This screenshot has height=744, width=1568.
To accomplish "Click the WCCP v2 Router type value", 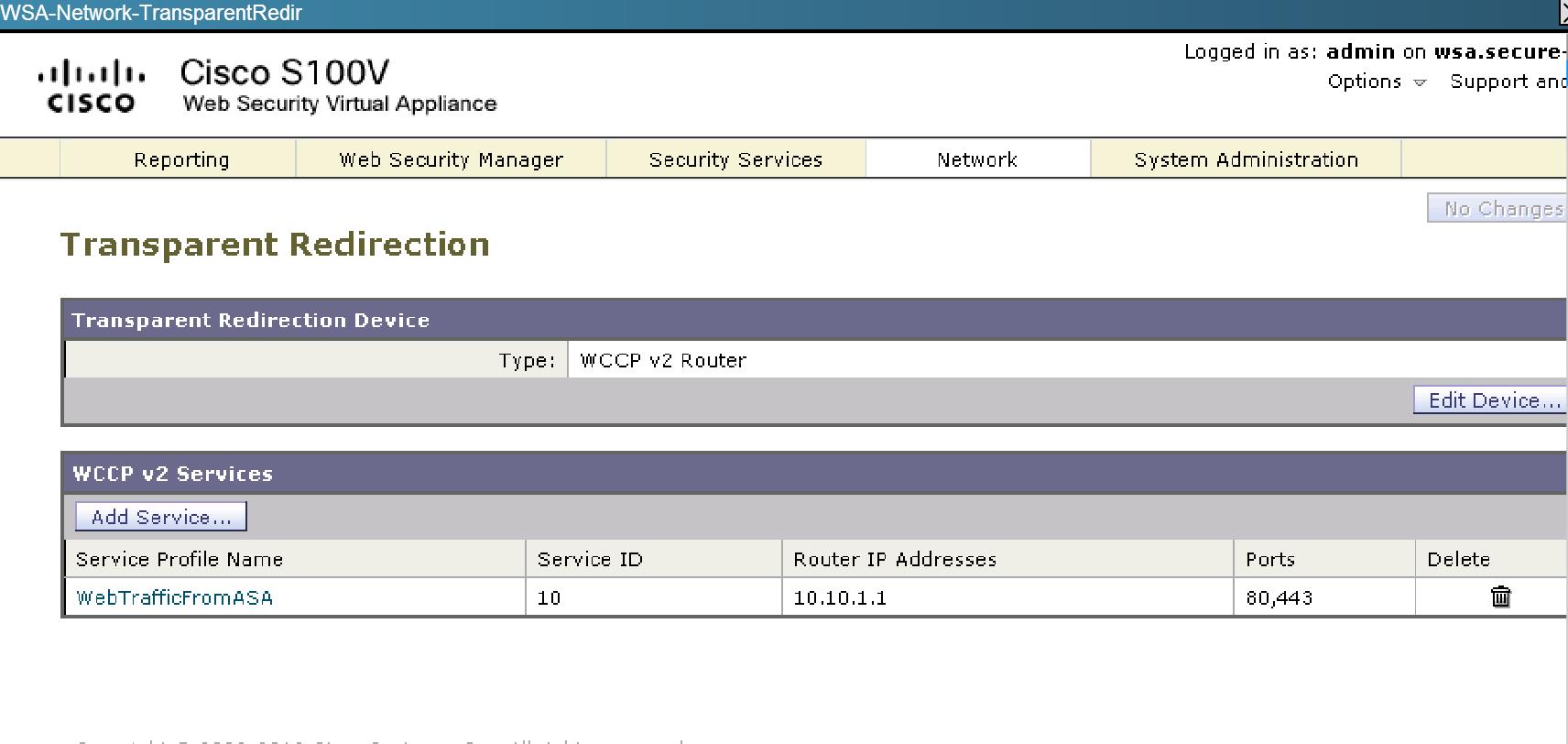I will tap(663, 360).
